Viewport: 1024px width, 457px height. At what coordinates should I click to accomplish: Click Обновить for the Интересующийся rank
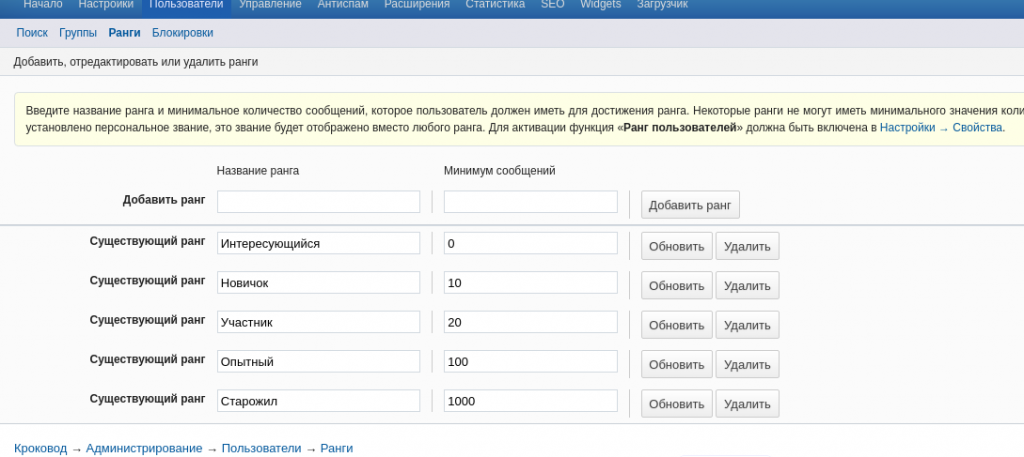pos(676,246)
